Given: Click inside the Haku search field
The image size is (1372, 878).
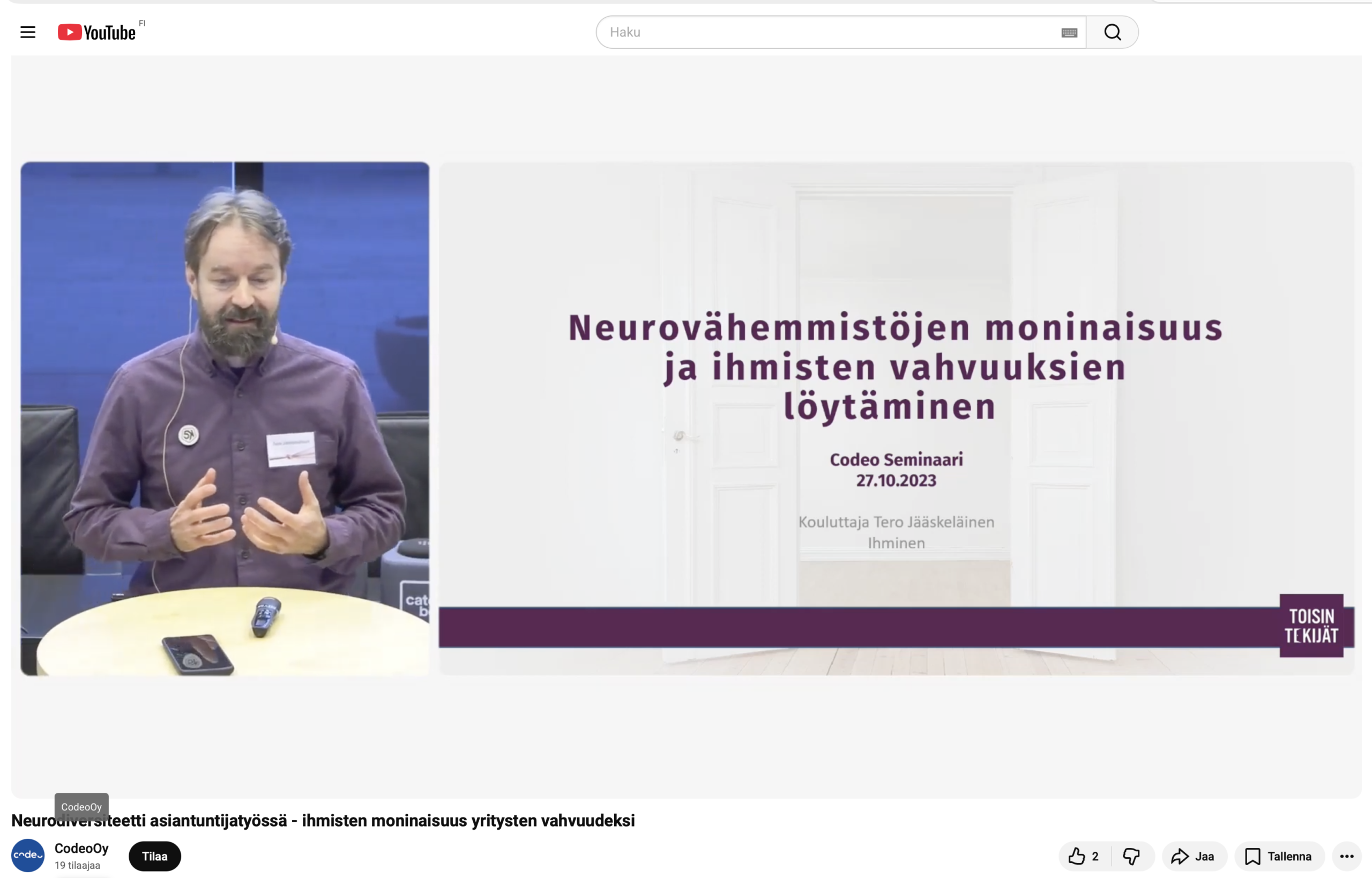Looking at the screenshot, I should 798,32.
